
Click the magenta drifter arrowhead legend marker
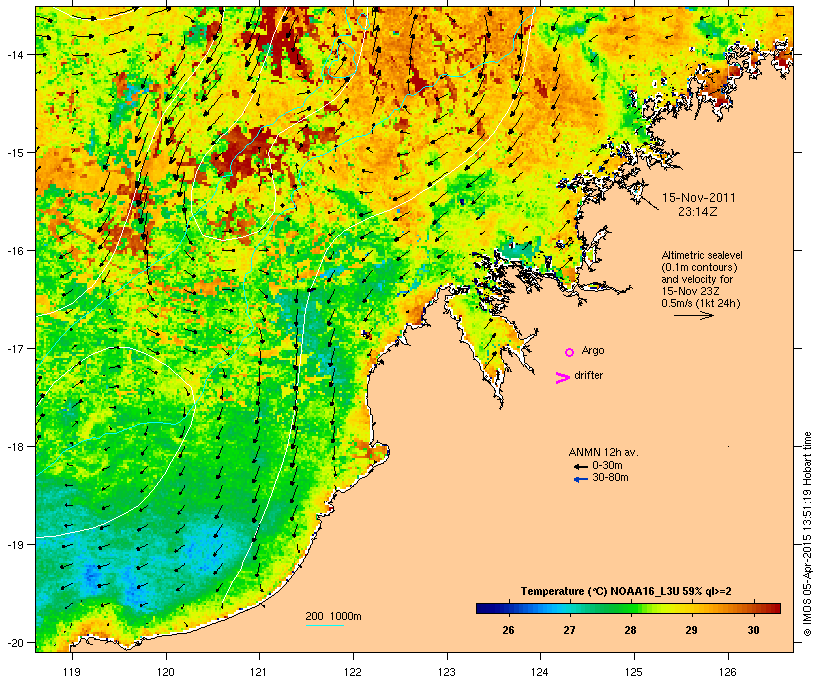(x=563, y=378)
